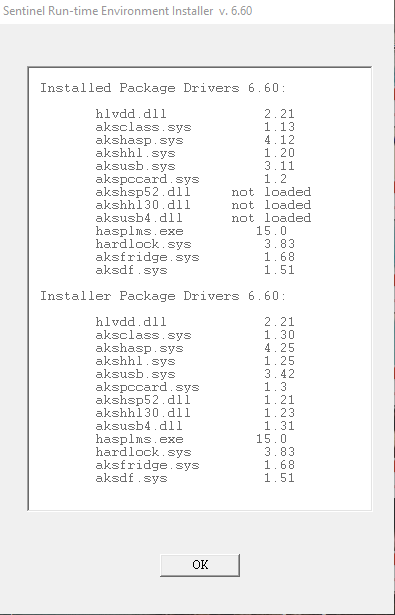Click the akspccard.sys version 1.3 value
The image size is (395, 615).
tap(275, 387)
